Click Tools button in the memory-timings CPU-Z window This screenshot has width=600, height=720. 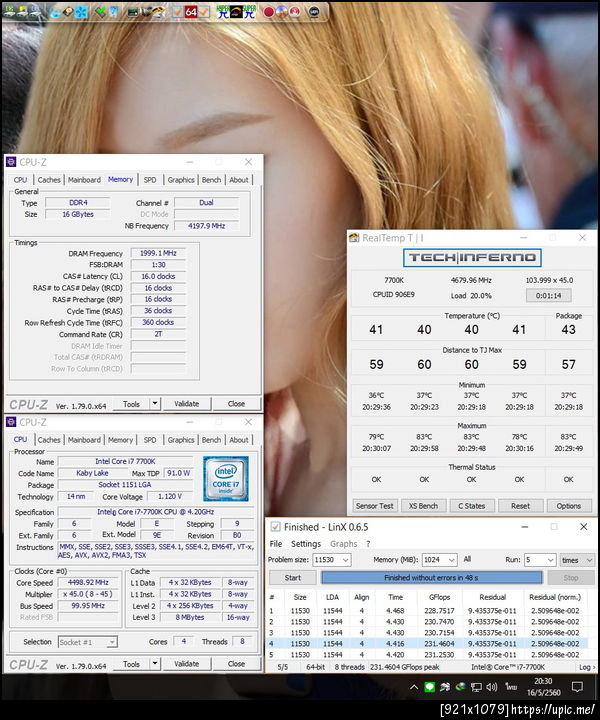click(x=131, y=404)
